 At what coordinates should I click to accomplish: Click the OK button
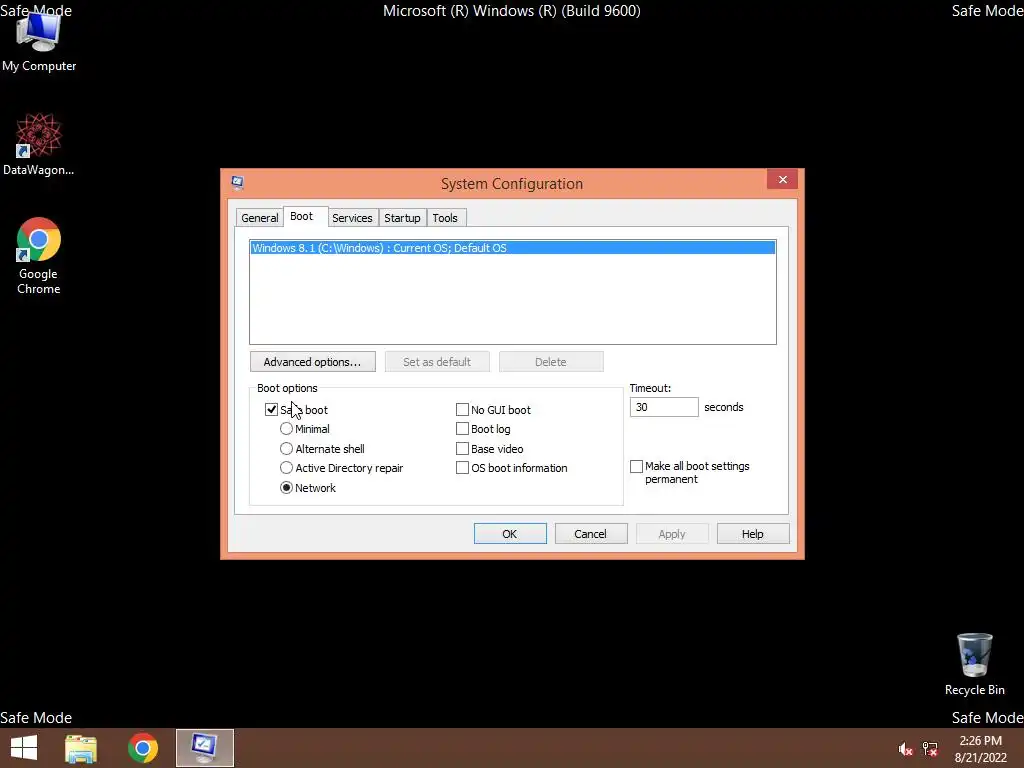tap(510, 534)
